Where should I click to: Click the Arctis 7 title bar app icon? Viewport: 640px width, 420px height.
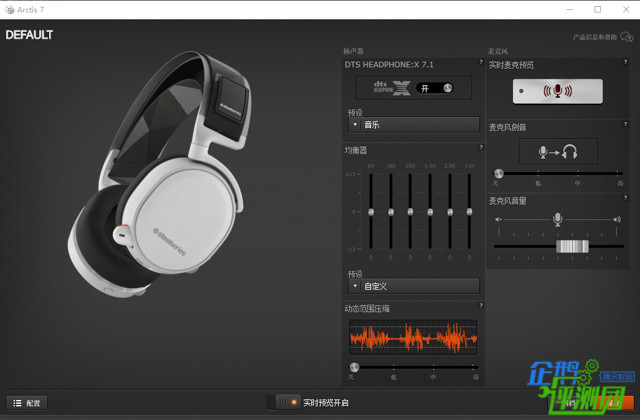point(10,9)
